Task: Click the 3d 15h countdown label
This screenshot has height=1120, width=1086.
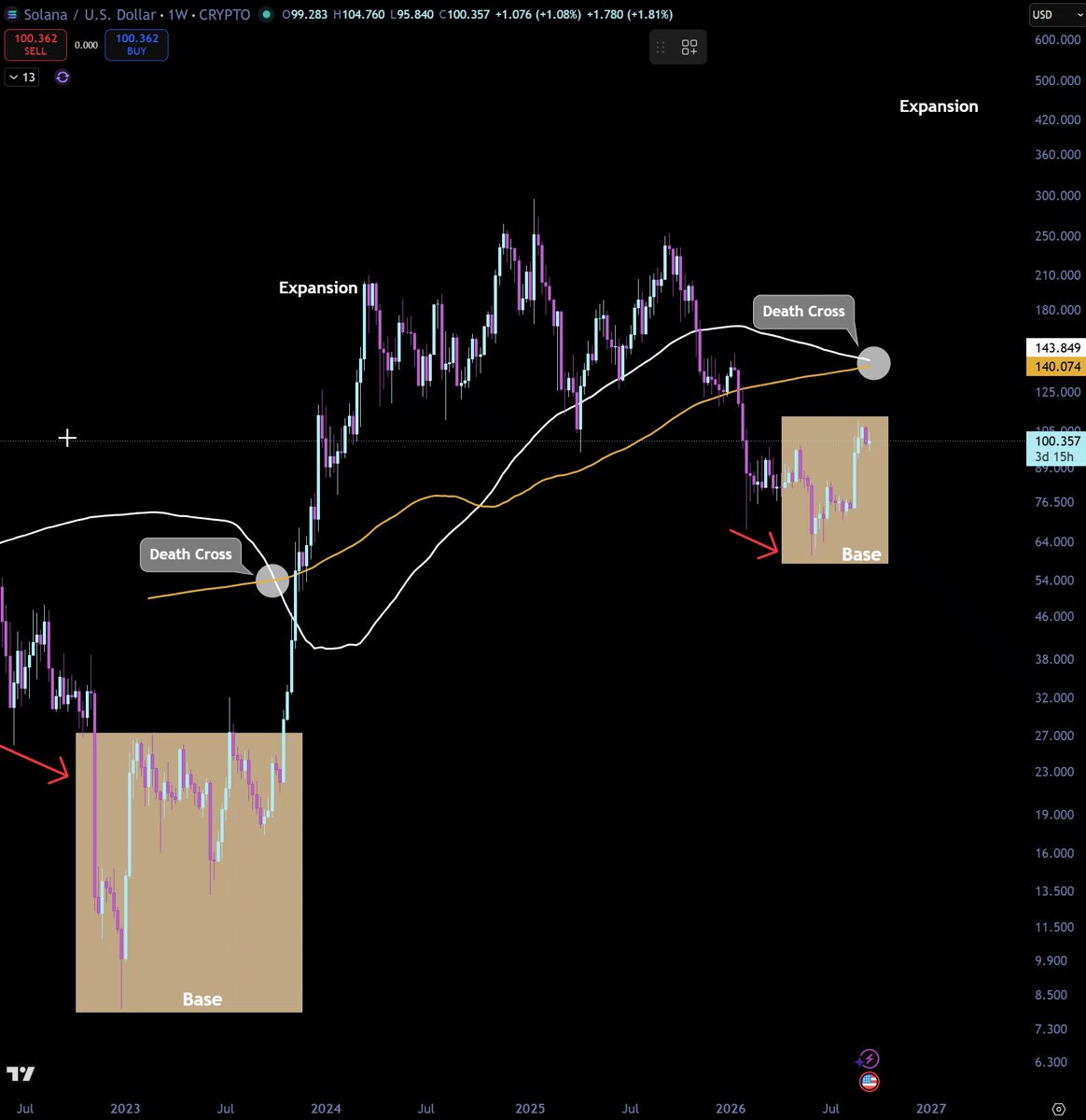Action: [1055, 457]
